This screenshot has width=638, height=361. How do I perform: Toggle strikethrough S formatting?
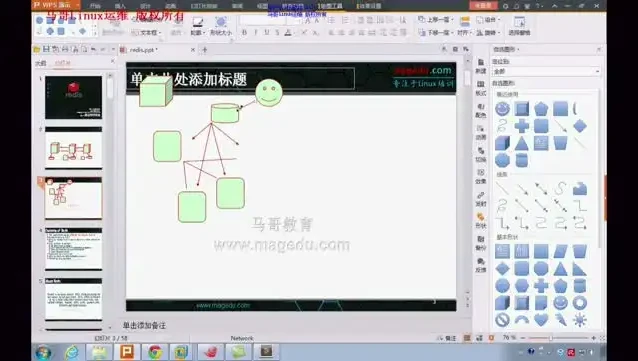click(277, 33)
